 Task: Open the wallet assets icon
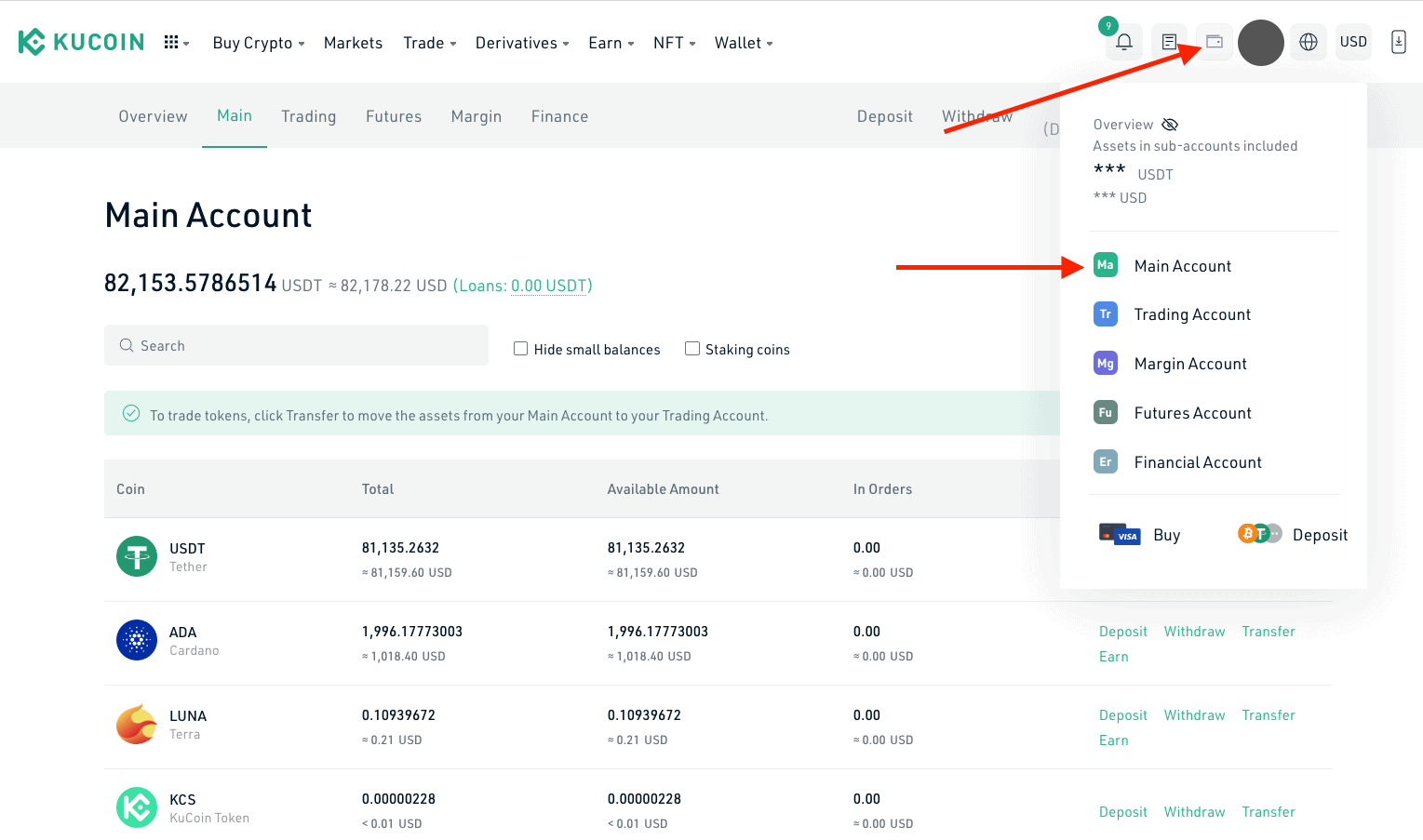pyautogui.click(x=1215, y=42)
